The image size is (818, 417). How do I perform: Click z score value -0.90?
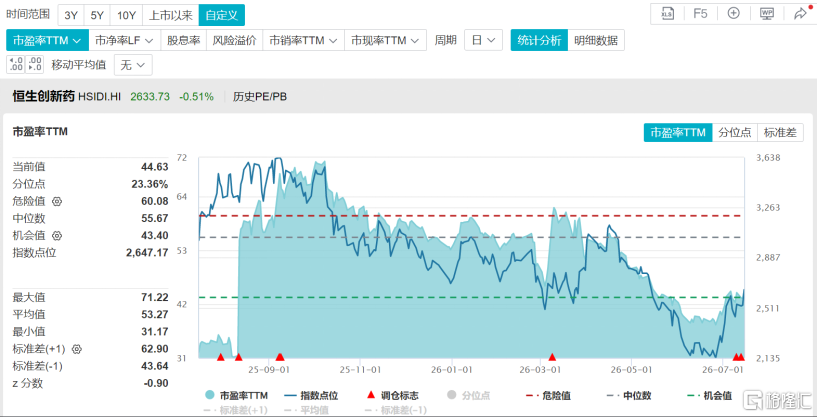(156, 384)
